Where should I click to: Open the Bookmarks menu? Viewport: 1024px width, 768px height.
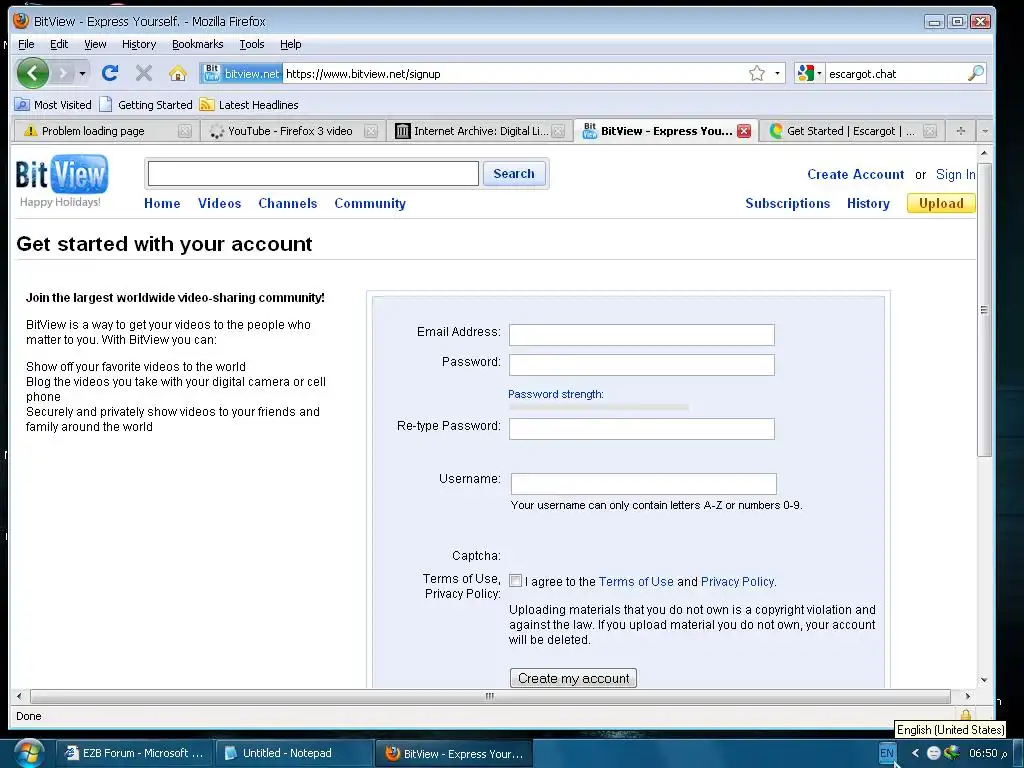197,44
